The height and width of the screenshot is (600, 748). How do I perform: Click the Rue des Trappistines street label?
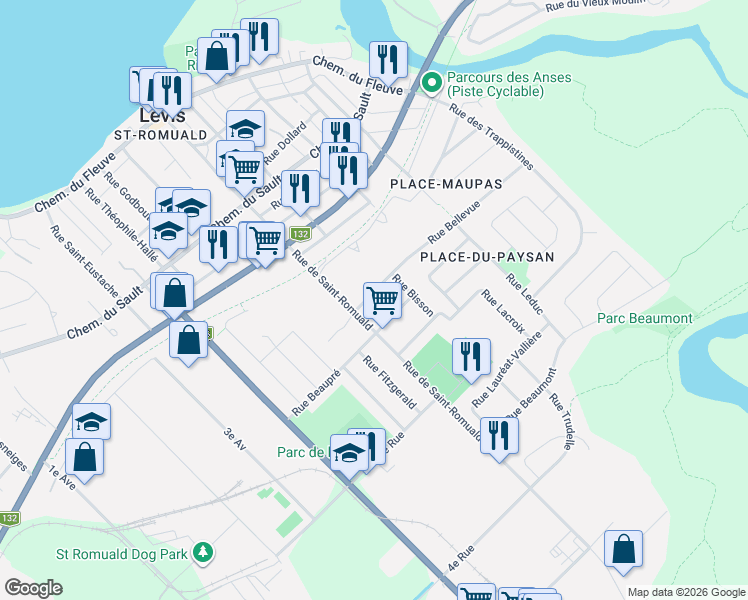point(491,137)
